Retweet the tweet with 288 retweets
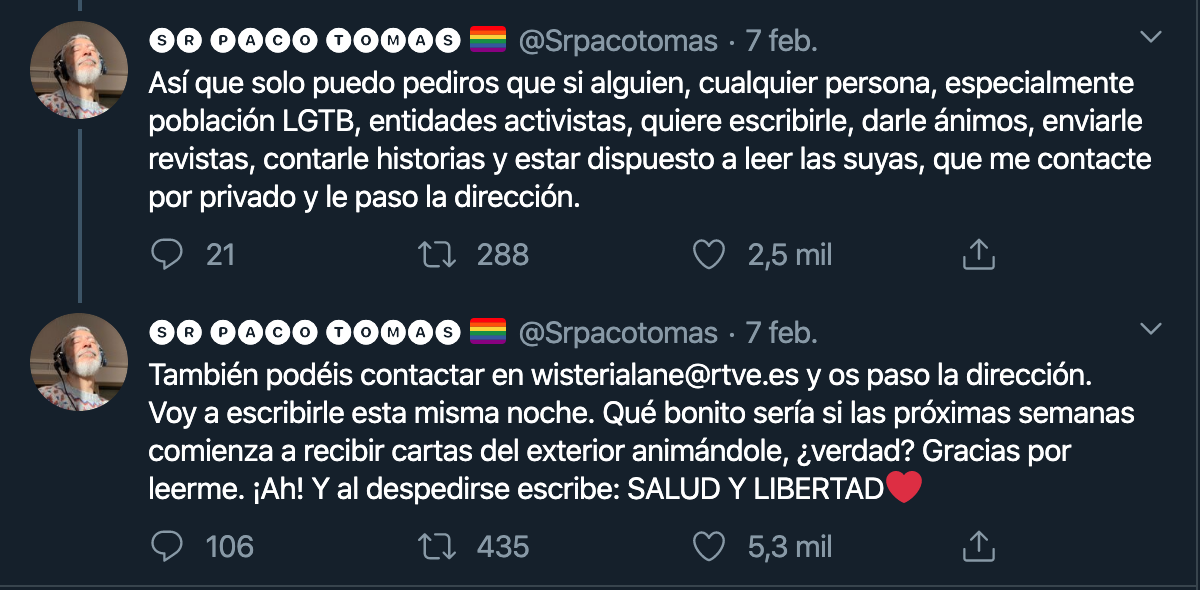The image size is (1200, 590). [436, 255]
